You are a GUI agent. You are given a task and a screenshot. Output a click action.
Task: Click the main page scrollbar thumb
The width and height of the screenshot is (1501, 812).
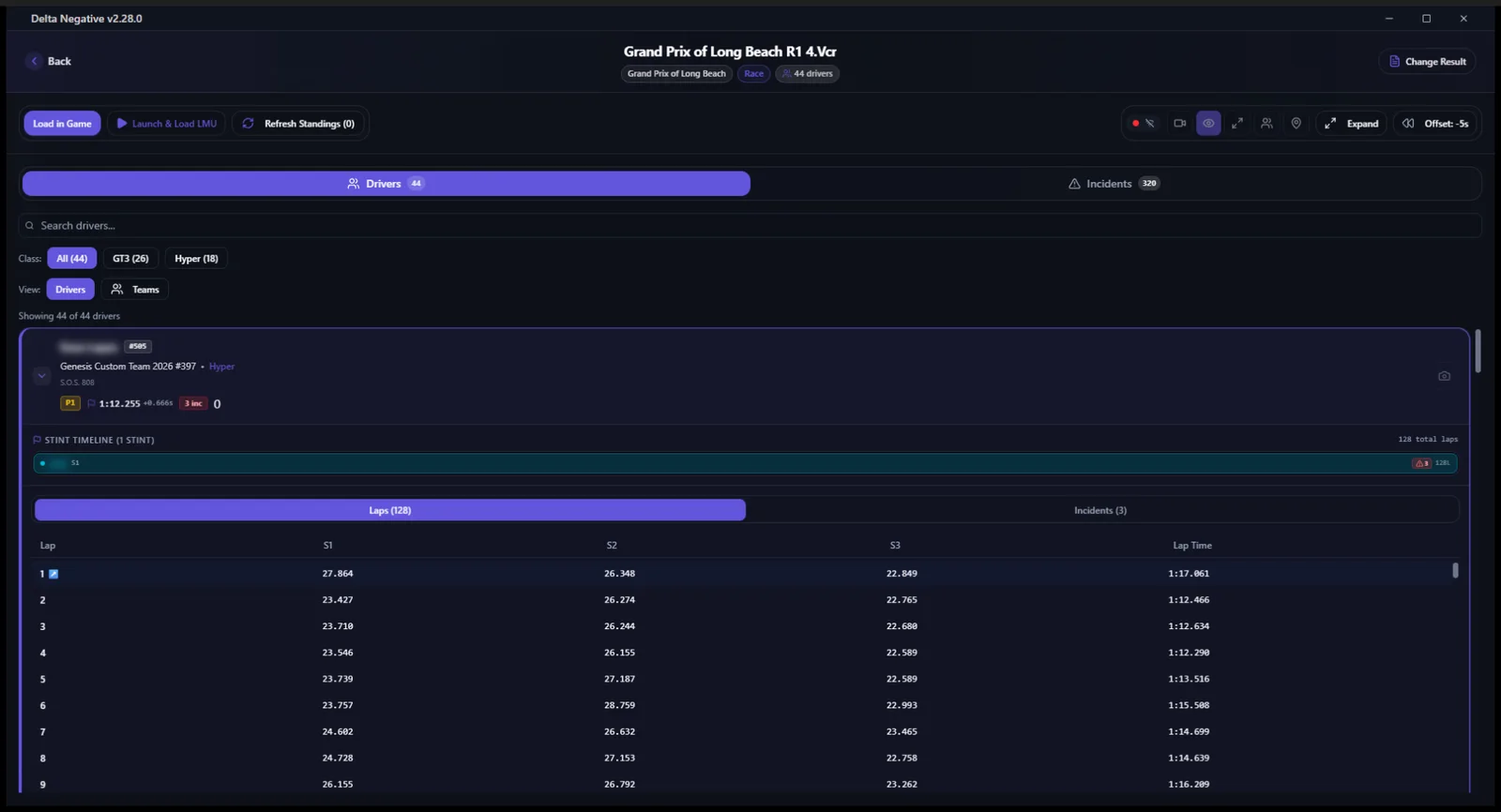[1478, 351]
